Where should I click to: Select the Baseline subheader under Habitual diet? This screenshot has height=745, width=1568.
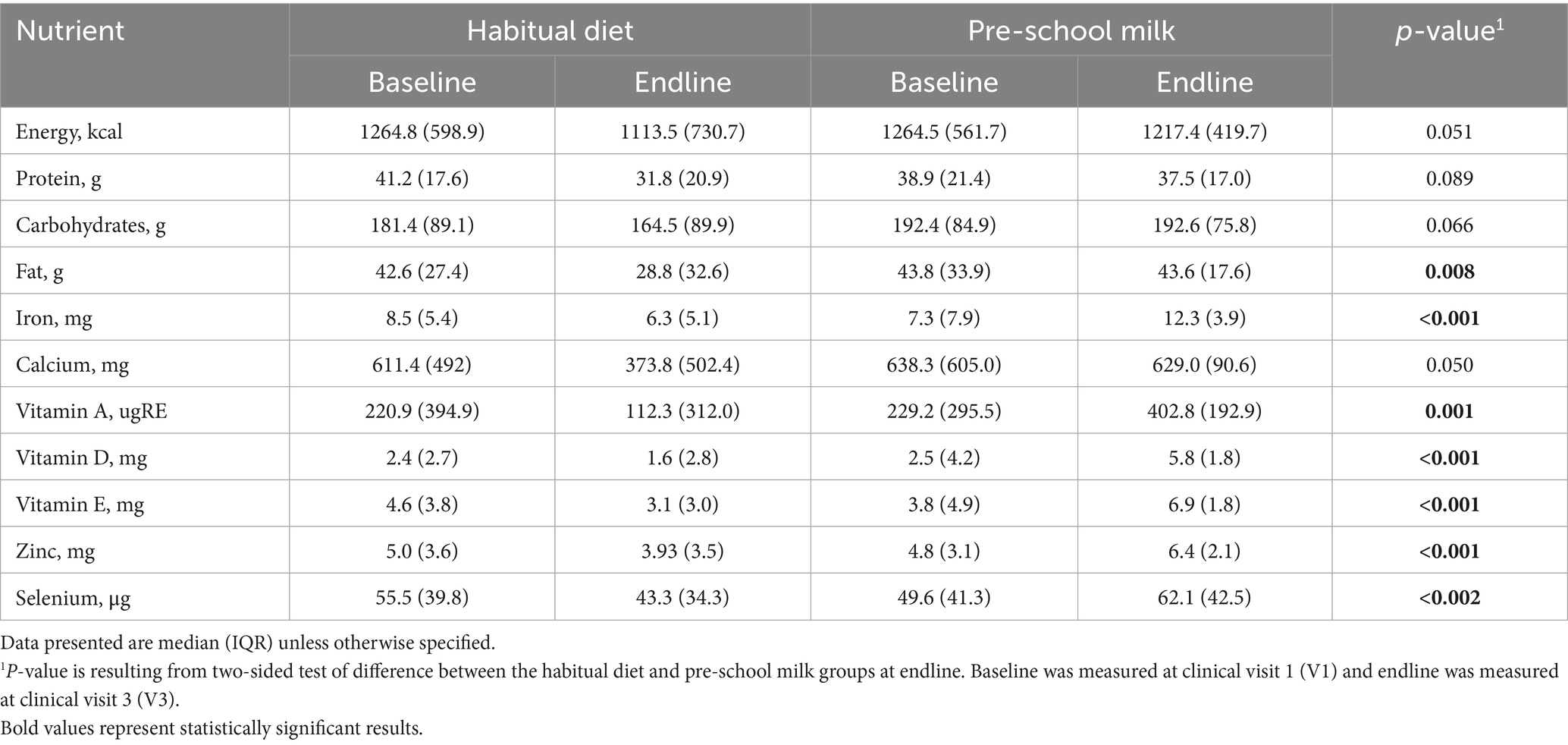pos(422,82)
